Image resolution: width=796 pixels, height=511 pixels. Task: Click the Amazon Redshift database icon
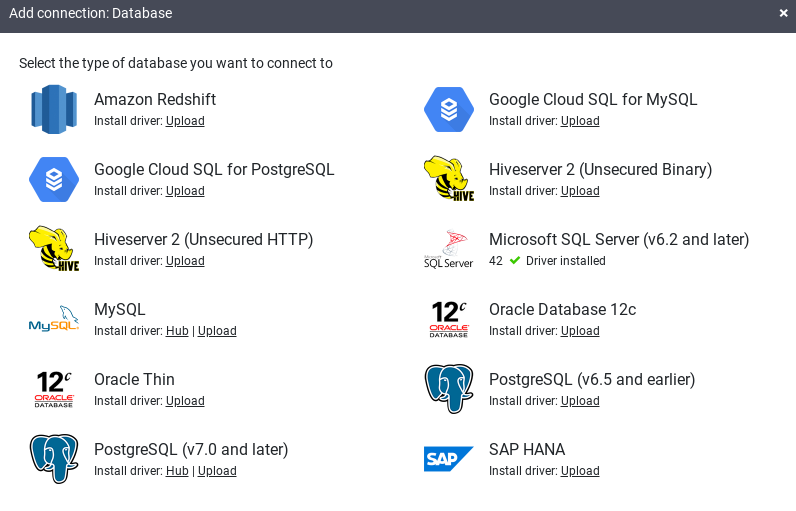[x=54, y=109]
